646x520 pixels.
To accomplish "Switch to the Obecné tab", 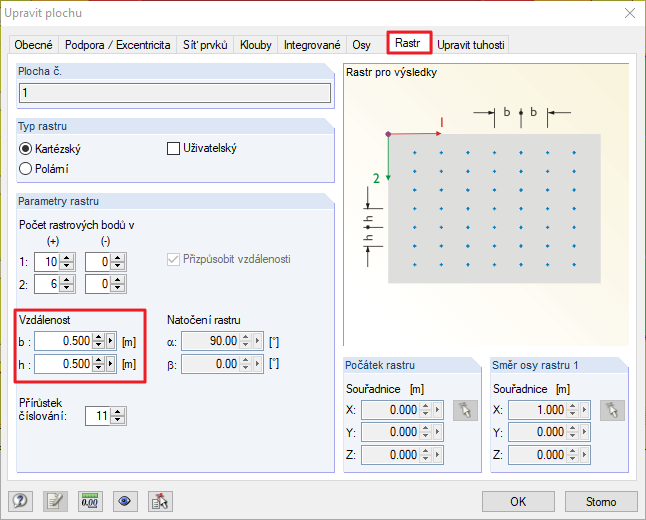I will point(33,45).
